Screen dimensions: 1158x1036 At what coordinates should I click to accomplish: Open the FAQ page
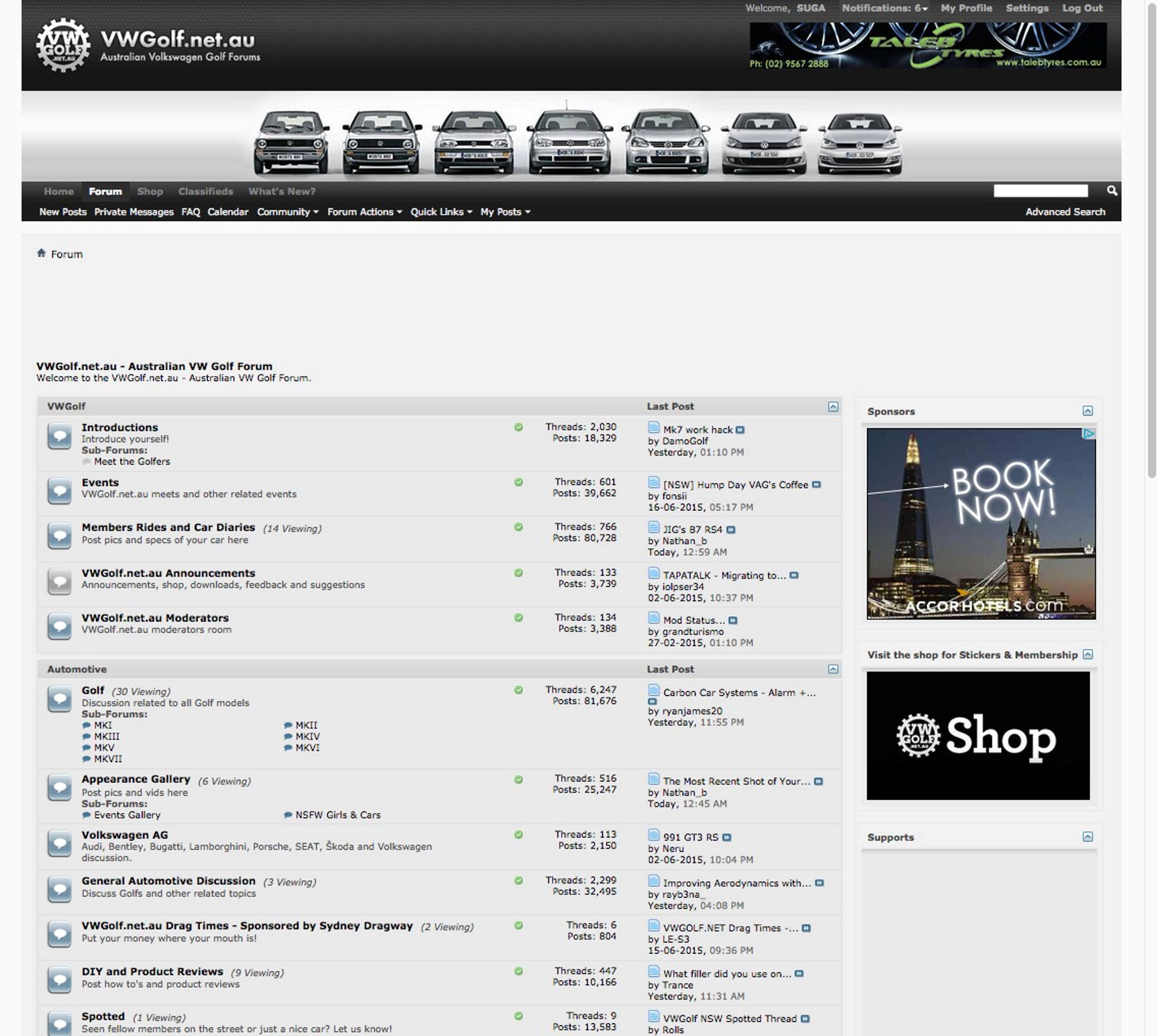[x=191, y=212]
